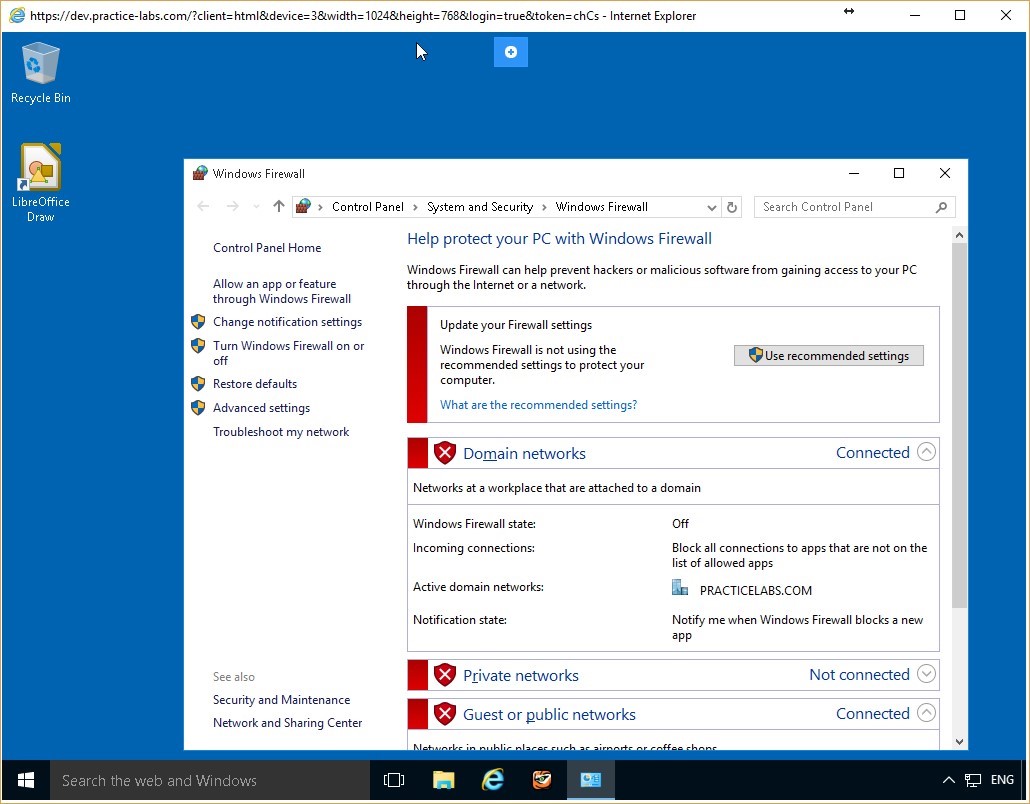The width and height of the screenshot is (1030, 804).
Task: Open File Explorer from the taskbar
Action: pos(443,780)
